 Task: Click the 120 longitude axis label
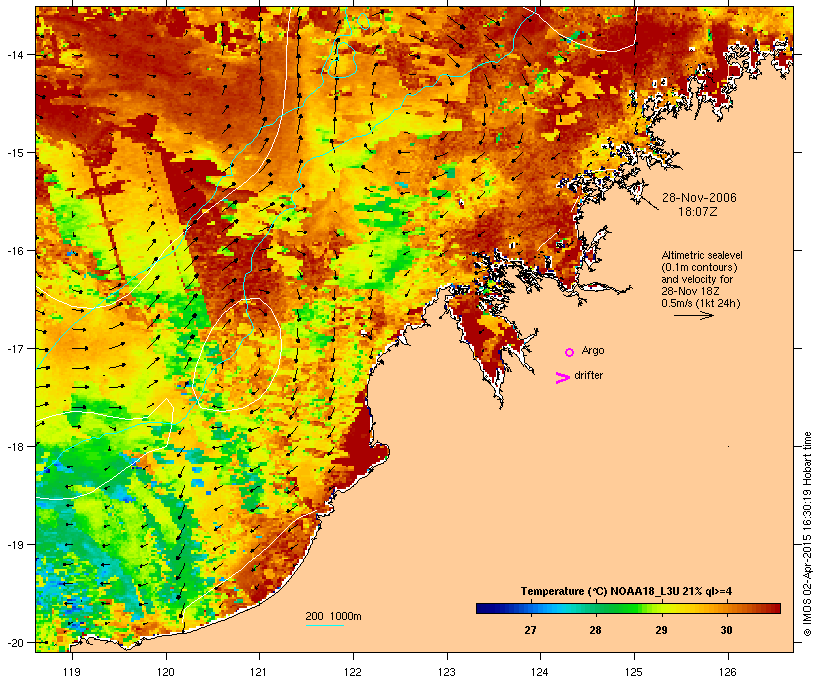(166, 672)
